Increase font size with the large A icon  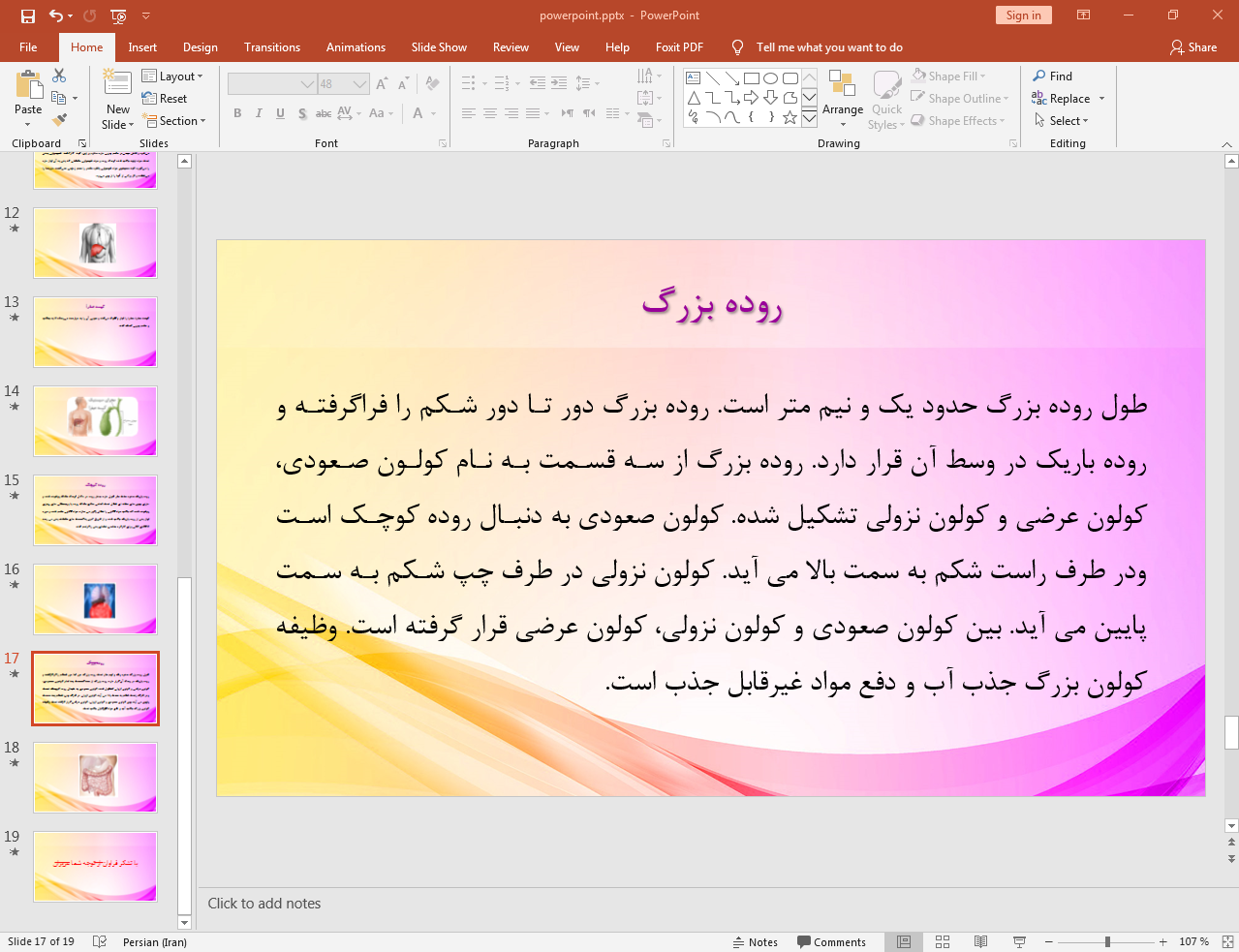click(382, 84)
